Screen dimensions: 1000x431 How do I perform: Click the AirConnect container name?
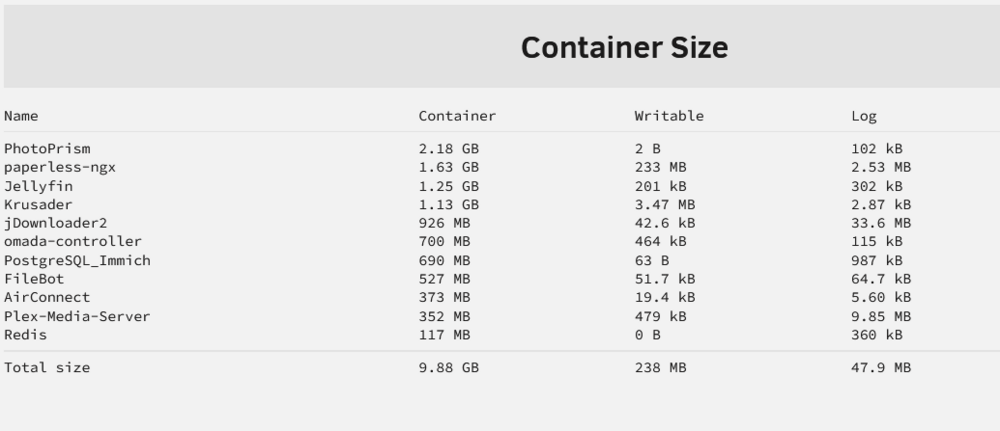47,297
